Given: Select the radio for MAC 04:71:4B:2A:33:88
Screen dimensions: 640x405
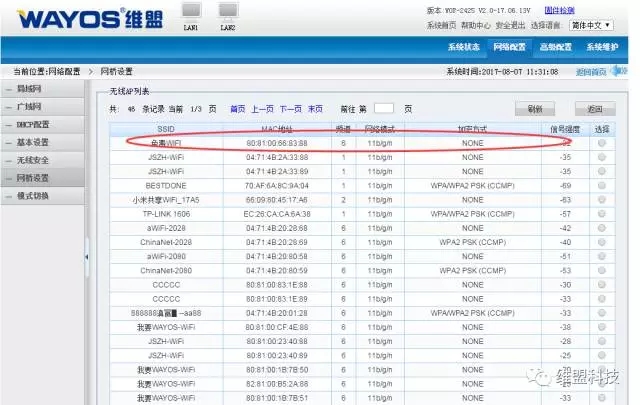Looking at the screenshot, I should [602, 157].
